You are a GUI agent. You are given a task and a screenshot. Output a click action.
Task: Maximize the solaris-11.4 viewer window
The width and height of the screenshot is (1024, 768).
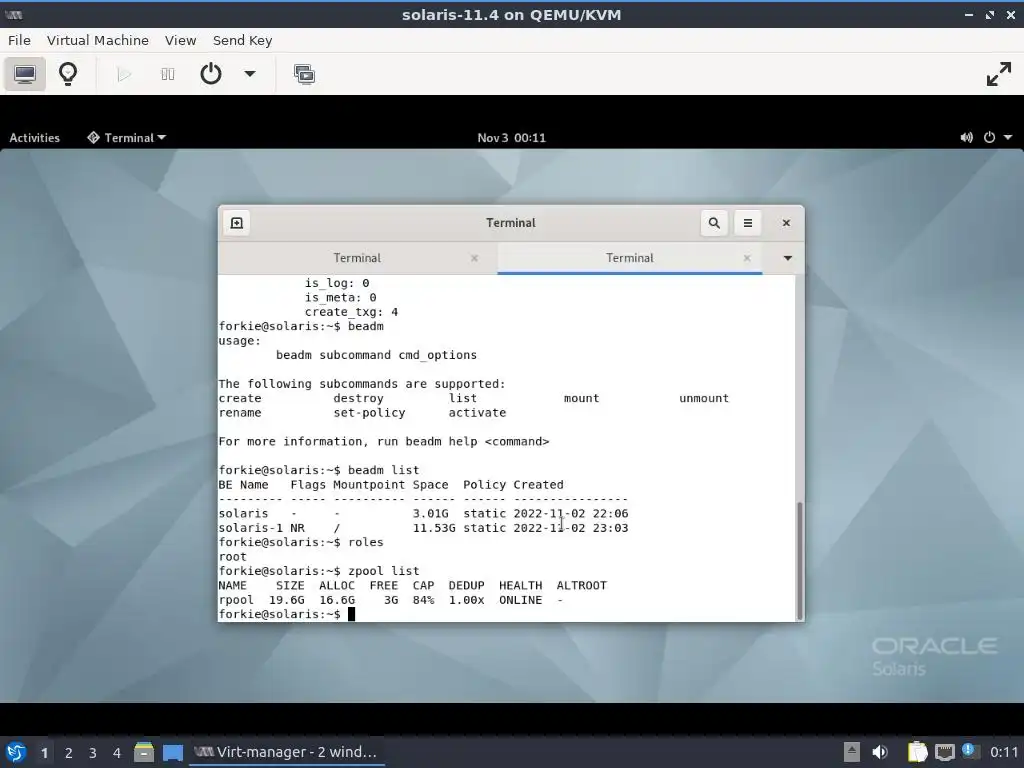coord(990,15)
